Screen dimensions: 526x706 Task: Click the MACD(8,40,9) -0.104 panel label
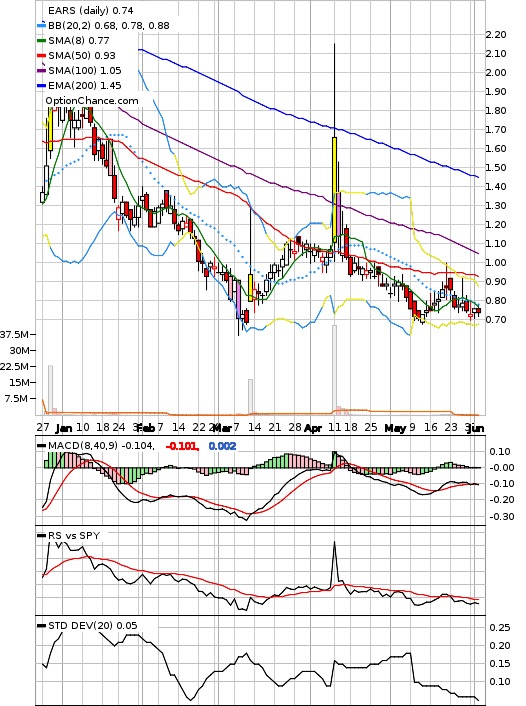(x=101, y=446)
